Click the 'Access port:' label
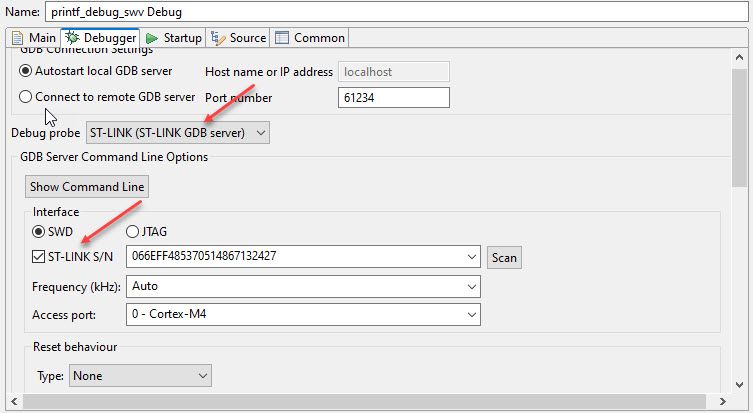753x413 pixels. tap(64, 315)
